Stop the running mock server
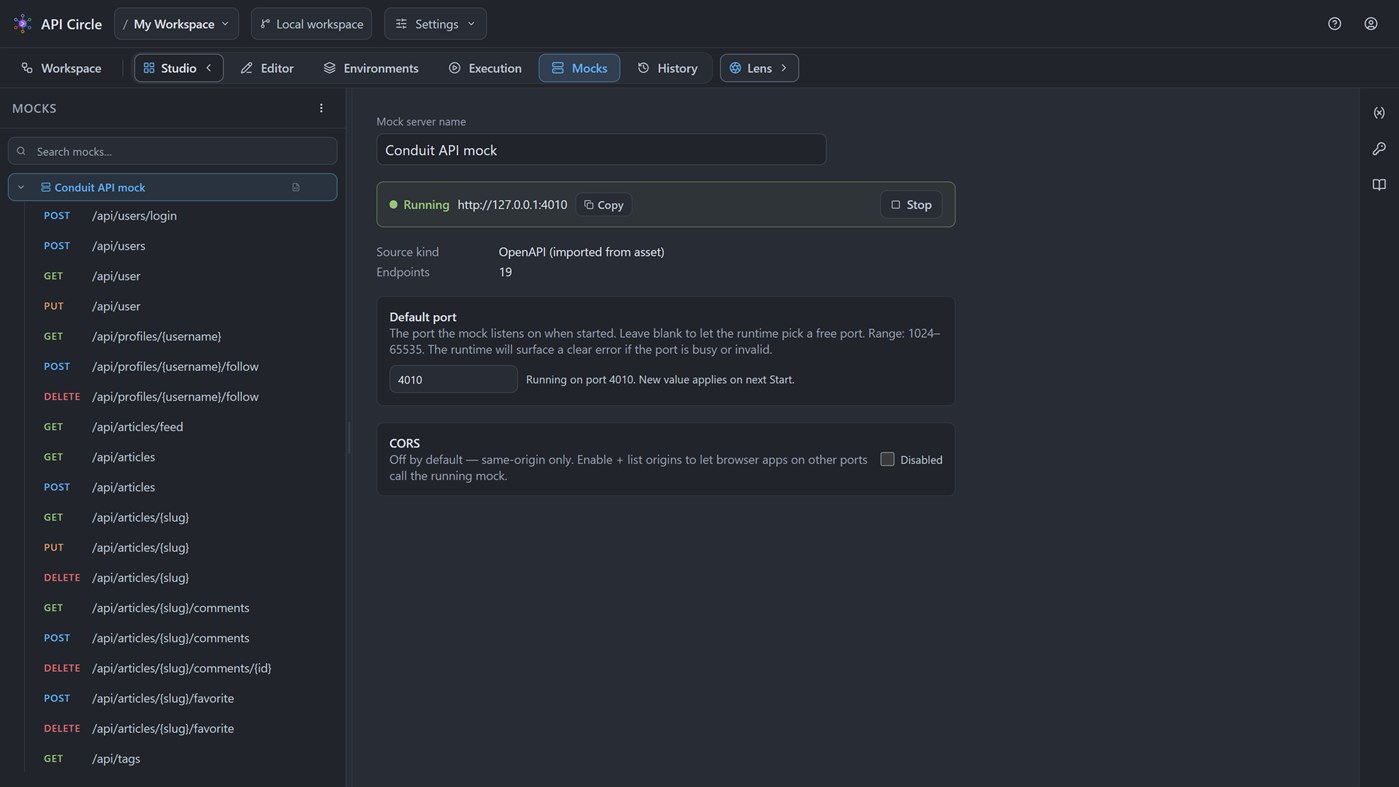The width and height of the screenshot is (1399, 787). (x=911, y=205)
